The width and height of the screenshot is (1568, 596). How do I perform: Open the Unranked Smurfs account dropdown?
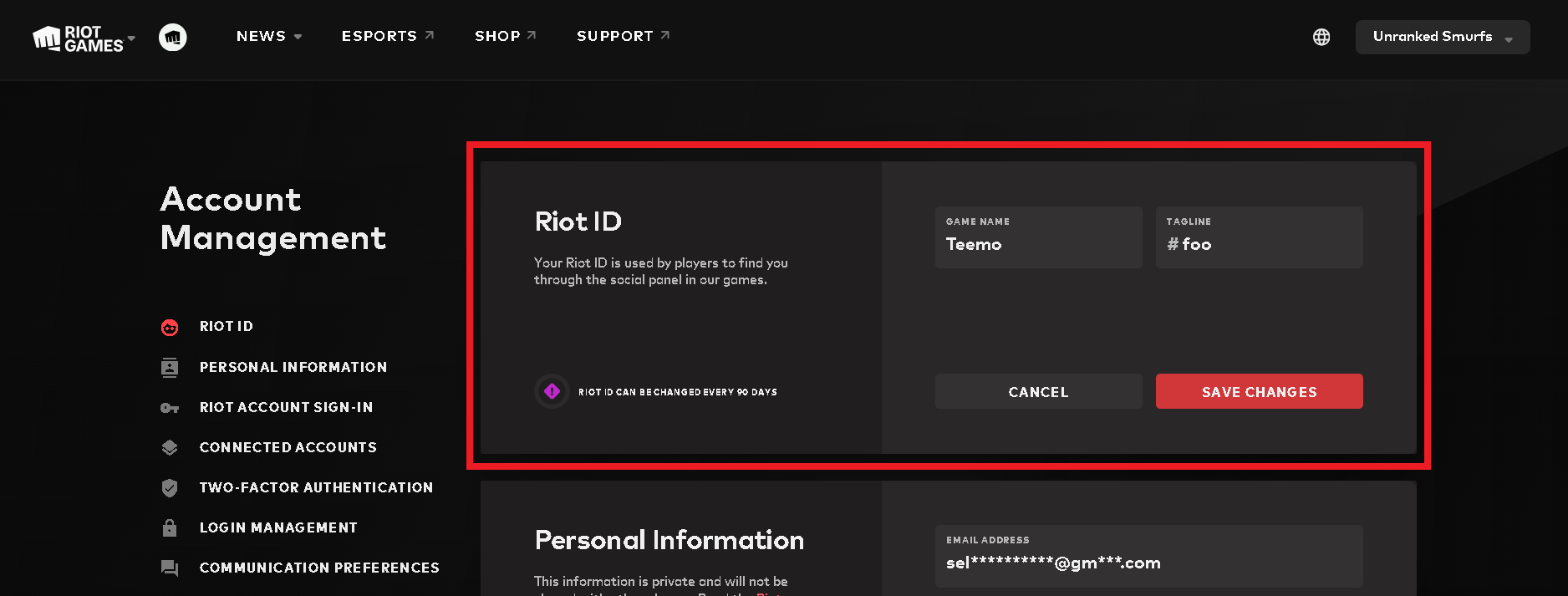tap(1443, 37)
